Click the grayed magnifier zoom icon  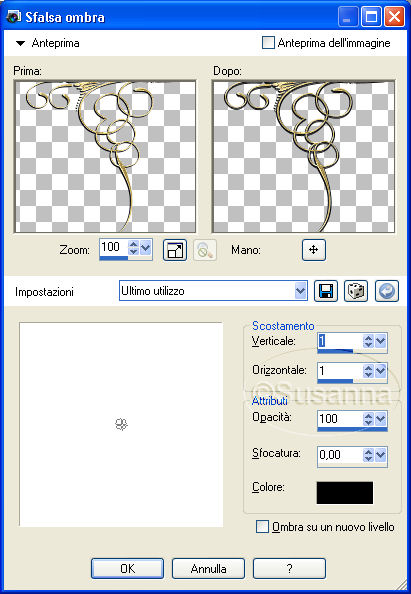tap(205, 250)
